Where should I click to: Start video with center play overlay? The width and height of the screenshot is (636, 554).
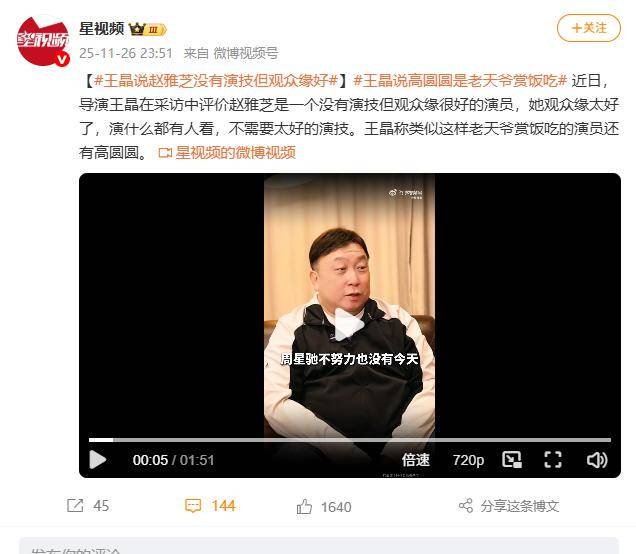(x=349, y=324)
